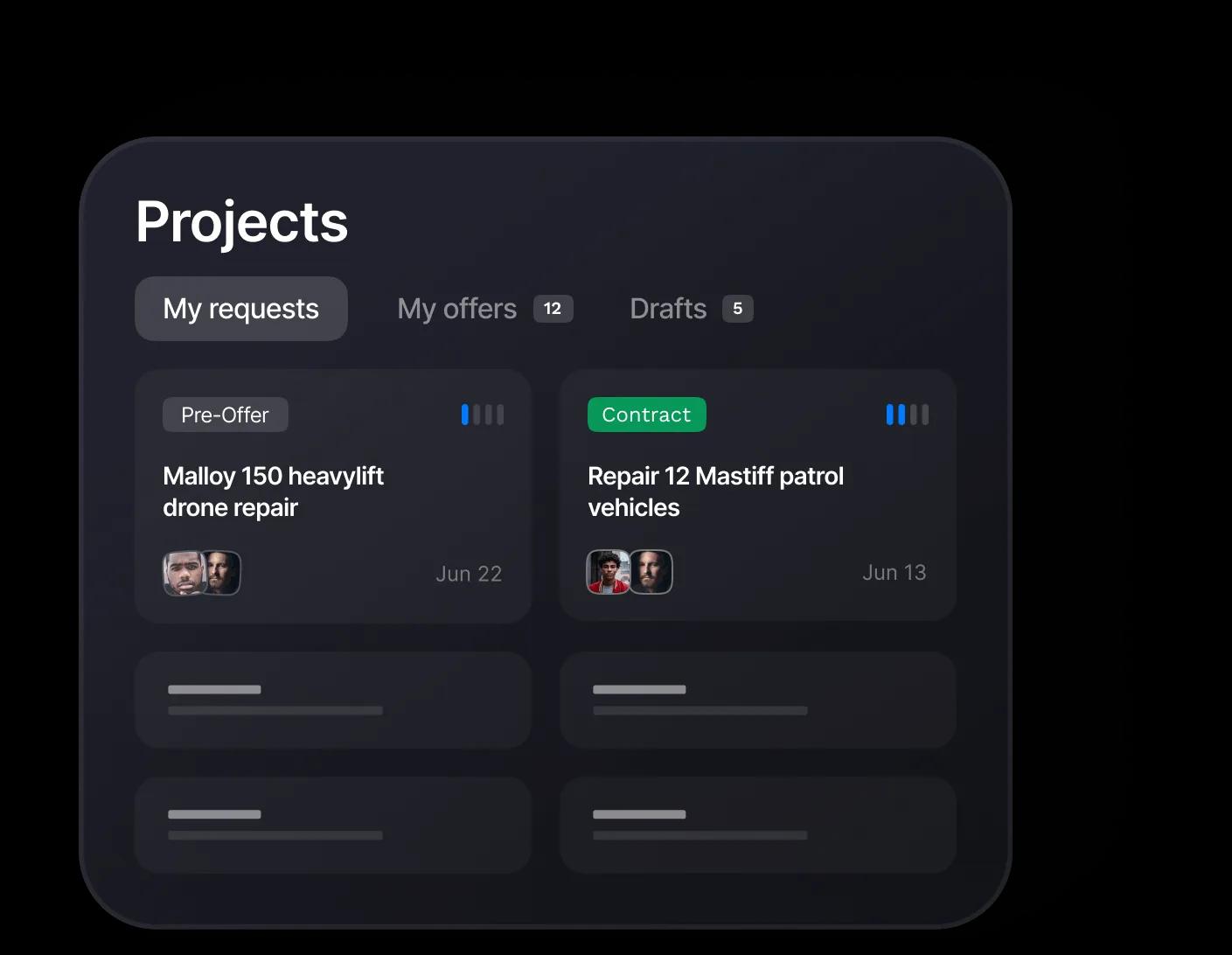The height and width of the screenshot is (955, 1232).
Task: Click the Pre-Offer status tag
Action: click(226, 415)
